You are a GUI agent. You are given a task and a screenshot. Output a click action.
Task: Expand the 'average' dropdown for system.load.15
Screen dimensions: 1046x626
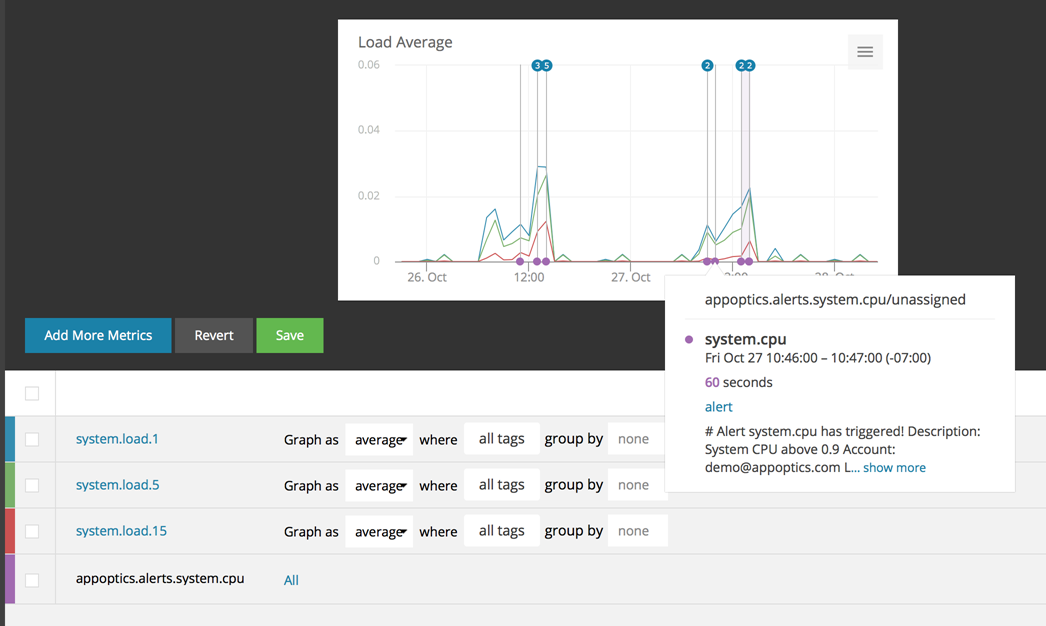coord(379,532)
